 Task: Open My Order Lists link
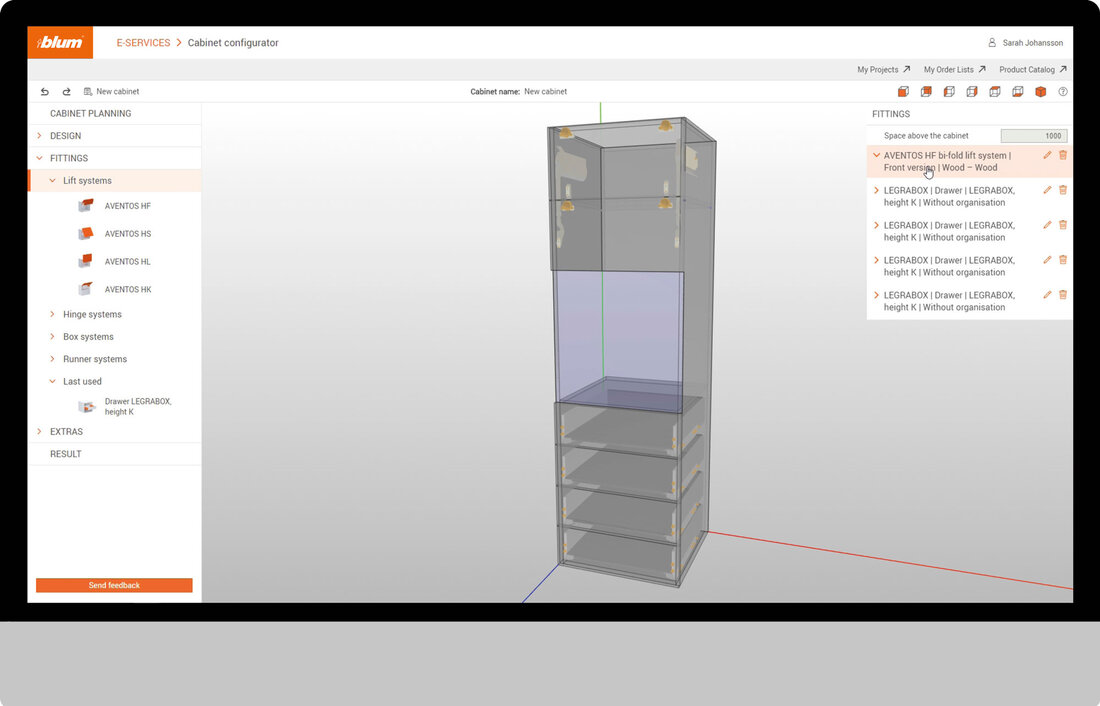(954, 69)
